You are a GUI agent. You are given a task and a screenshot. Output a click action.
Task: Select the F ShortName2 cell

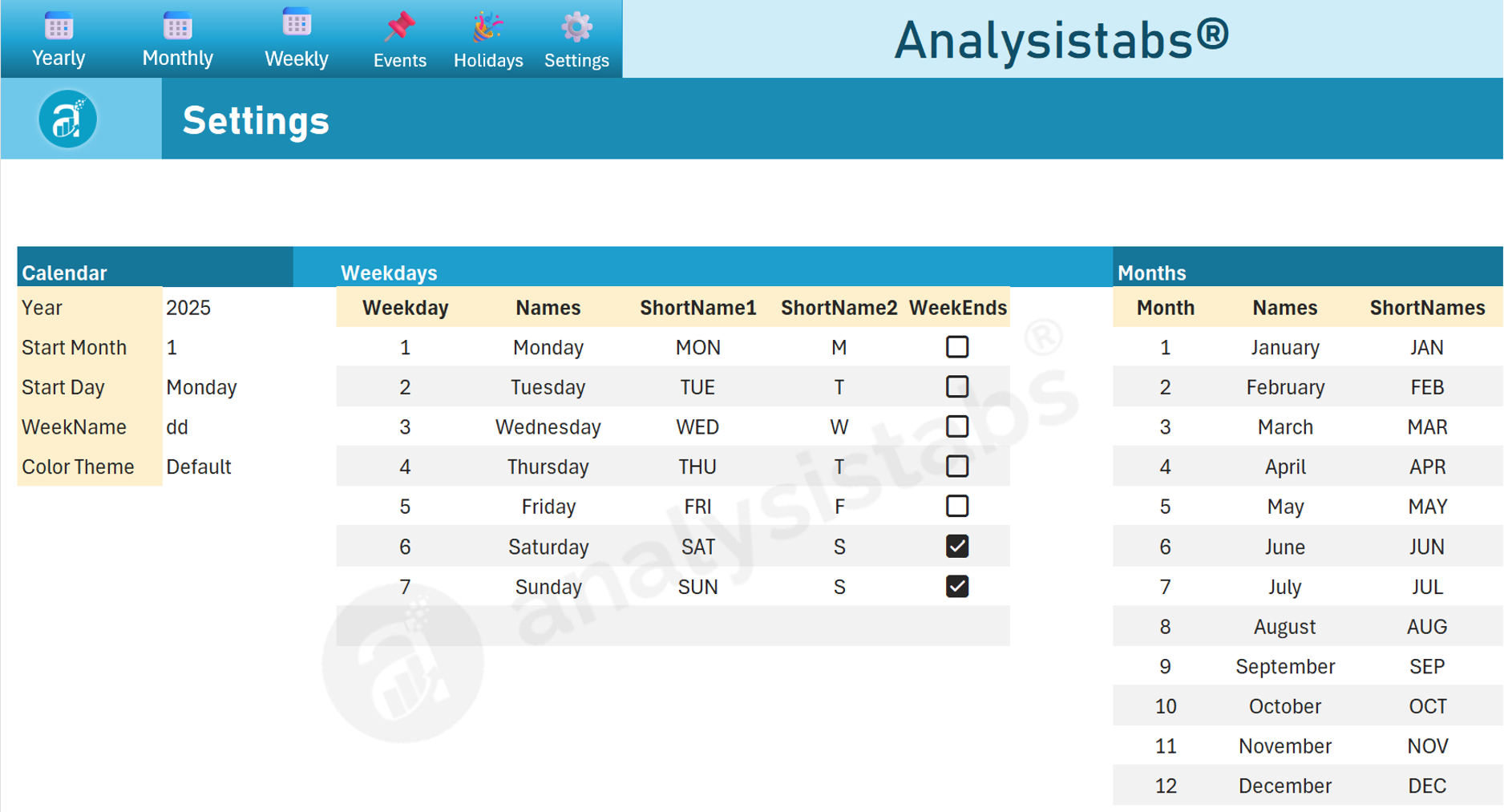pos(839,507)
